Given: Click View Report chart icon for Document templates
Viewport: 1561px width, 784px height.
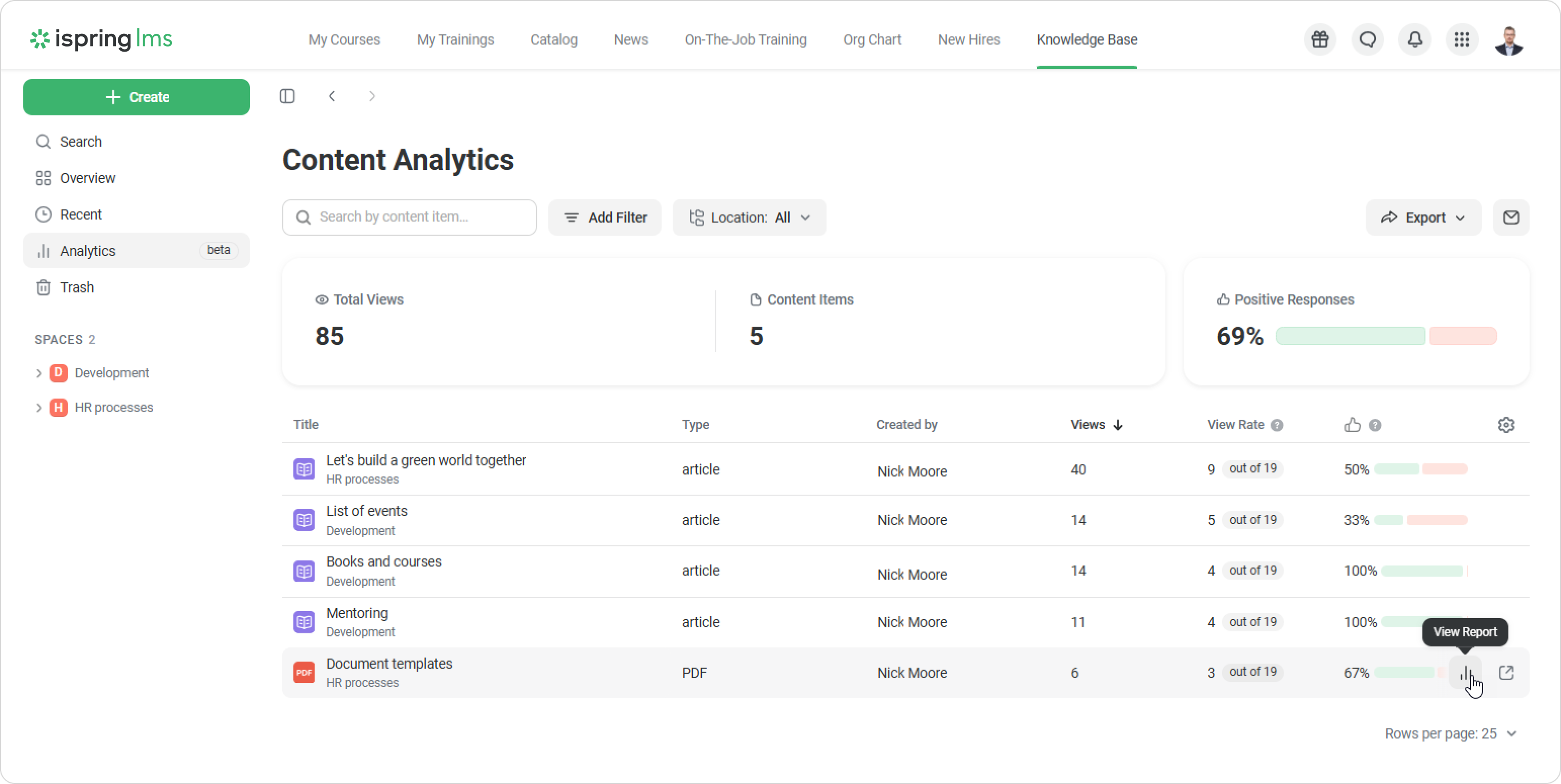Looking at the screenshot, I should tap(1465, 673).
